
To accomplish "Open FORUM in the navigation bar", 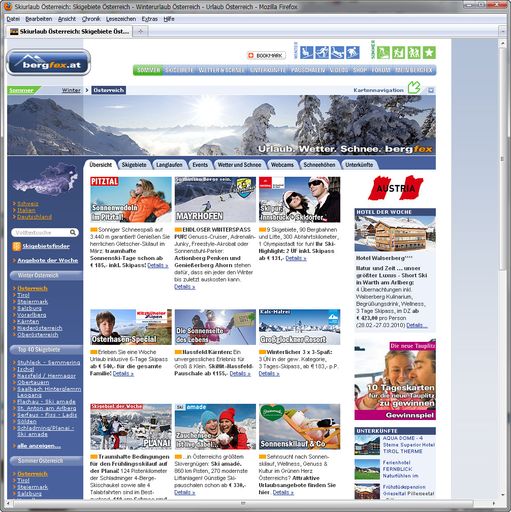I will tap(381, 70).
